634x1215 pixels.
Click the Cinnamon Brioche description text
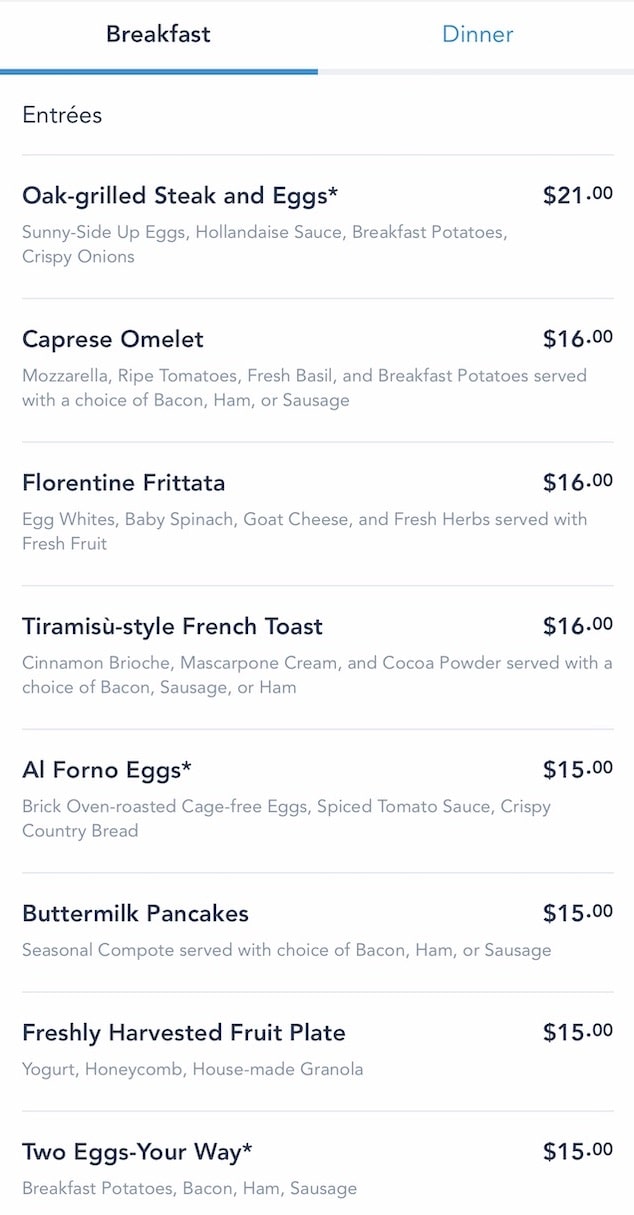(x=317, y=675)
